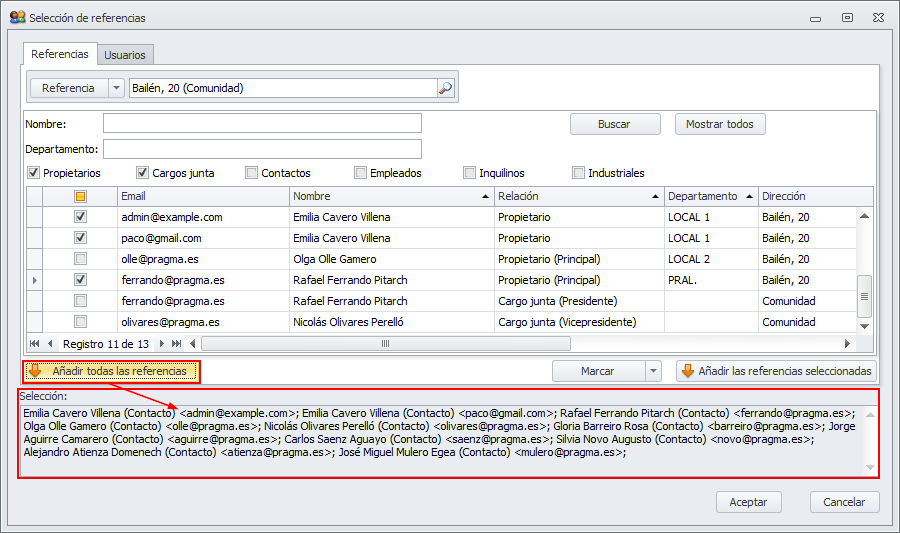The image size is (900, 533).
Task: Click the PRAL. department cell
Action: click(711, 280)
